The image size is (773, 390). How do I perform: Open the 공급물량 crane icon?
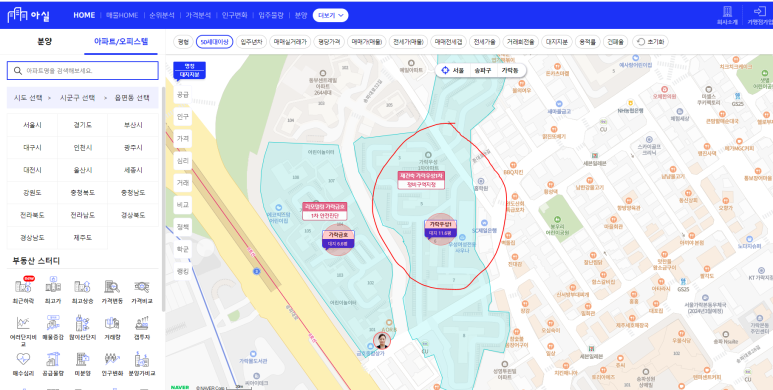pos(53,359)
